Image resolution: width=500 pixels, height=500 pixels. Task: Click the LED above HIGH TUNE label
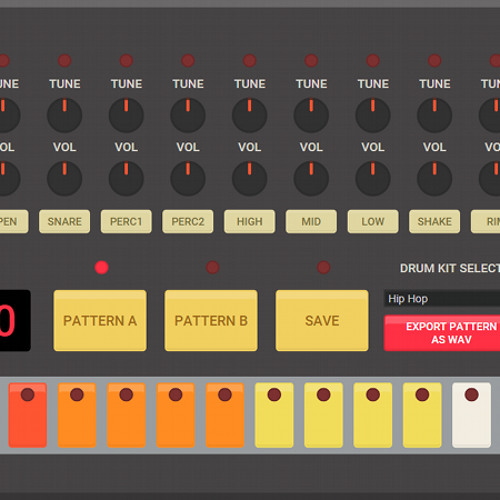(x=249, y=61)
